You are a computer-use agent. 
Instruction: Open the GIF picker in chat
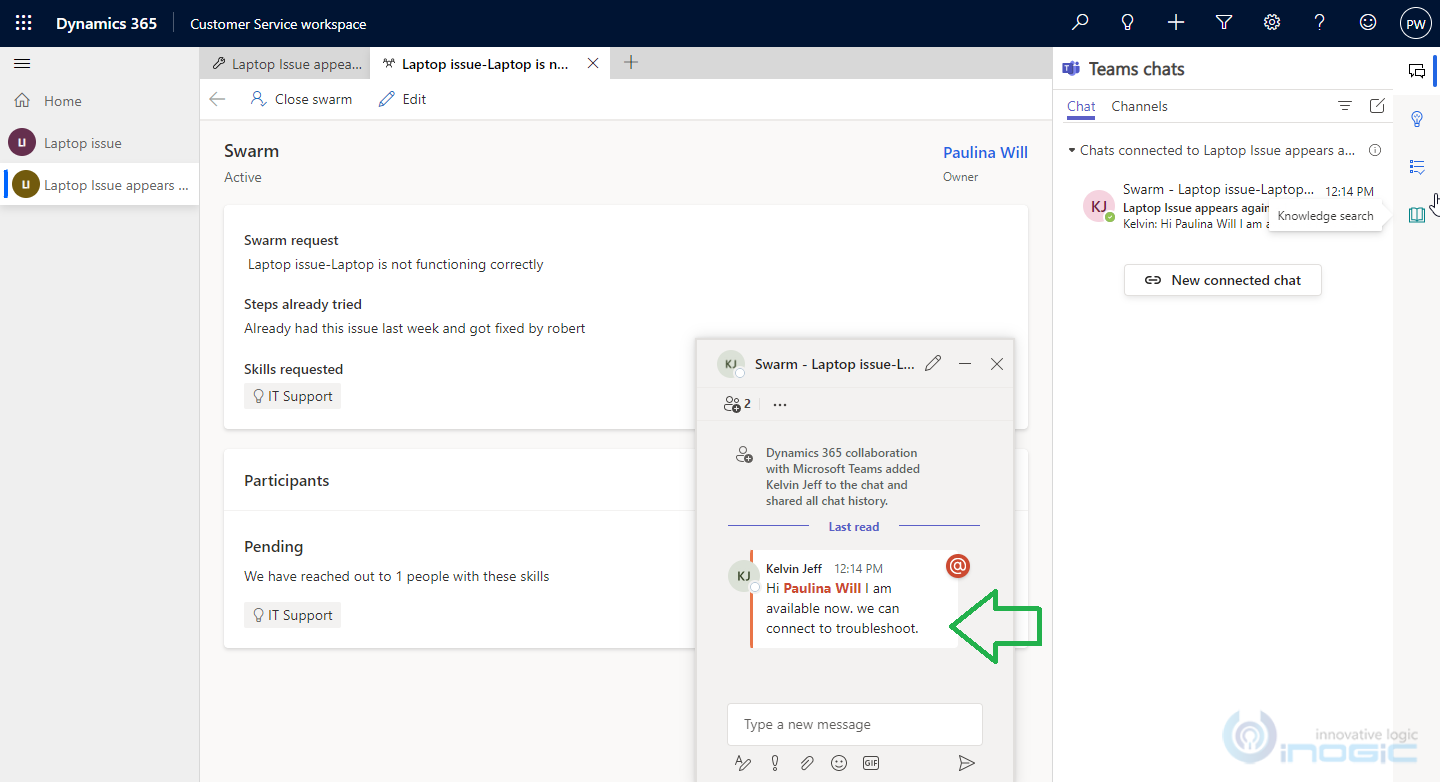[871, 763]
